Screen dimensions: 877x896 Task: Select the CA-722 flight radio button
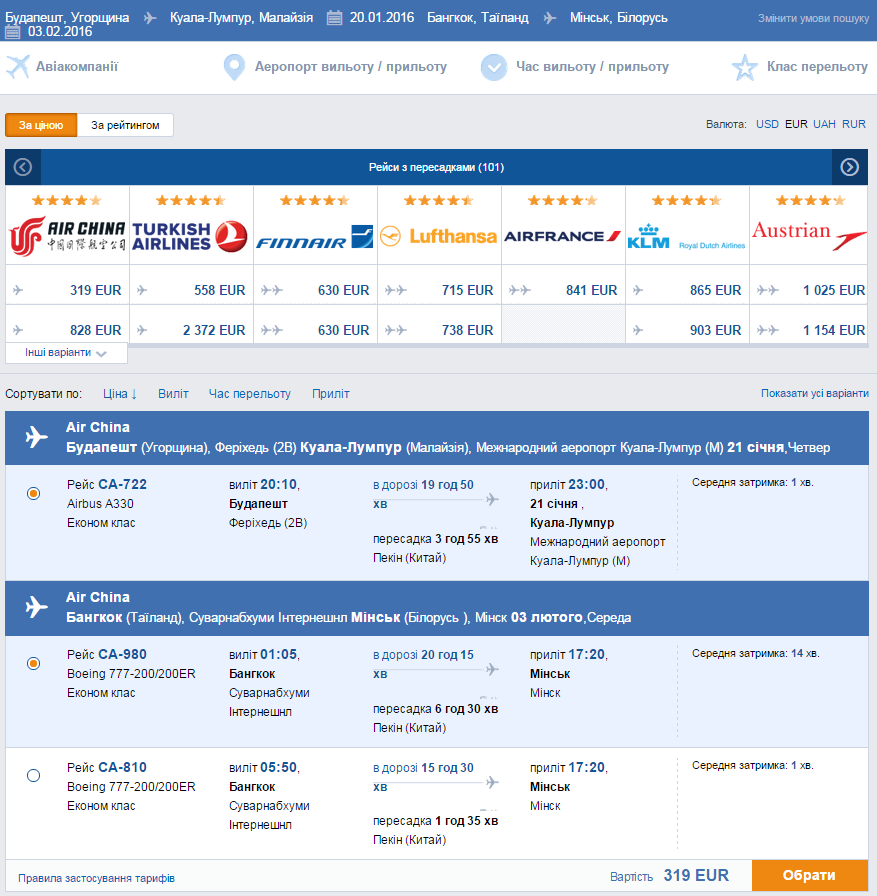[34, 493]
